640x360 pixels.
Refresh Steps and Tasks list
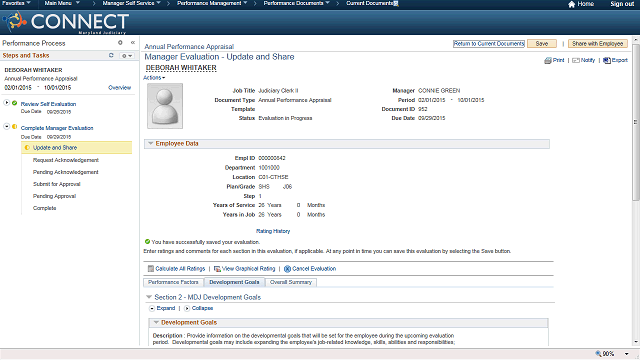pos(111,55)
